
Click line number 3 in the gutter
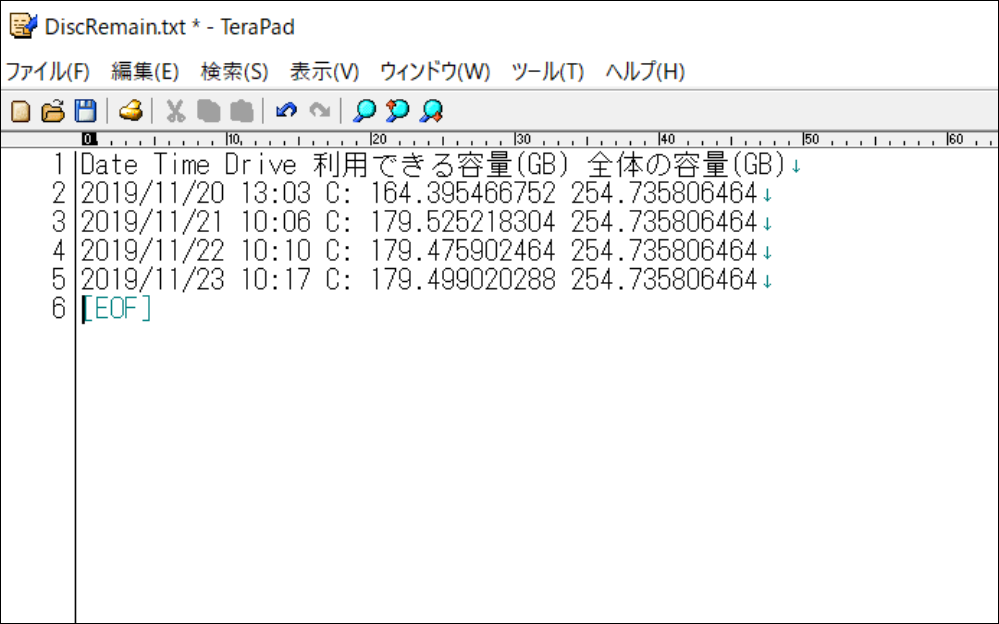point(59,222)
